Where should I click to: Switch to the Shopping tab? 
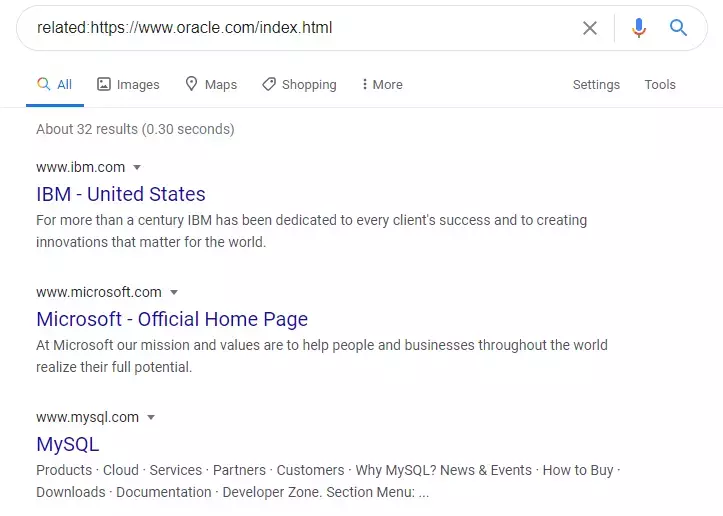pyautogui.click(x=299, y=84)
